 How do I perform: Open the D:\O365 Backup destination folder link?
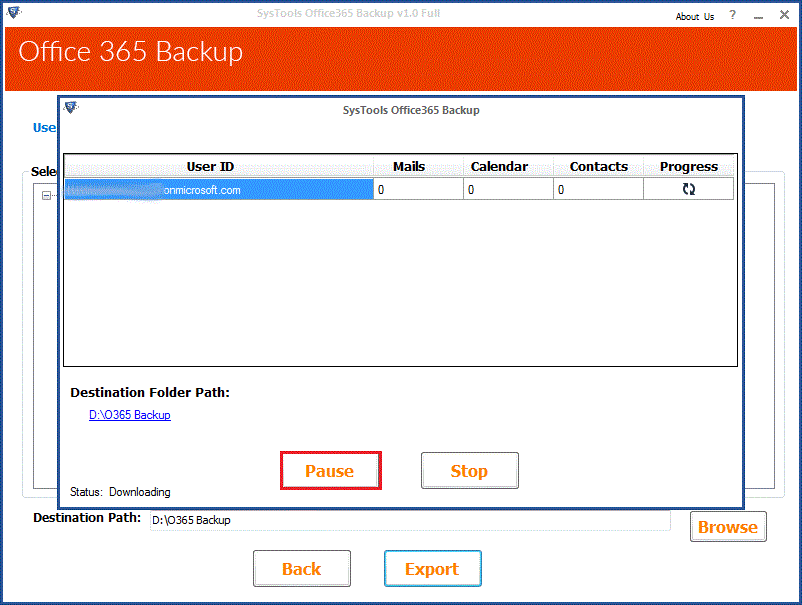(130, 415)
